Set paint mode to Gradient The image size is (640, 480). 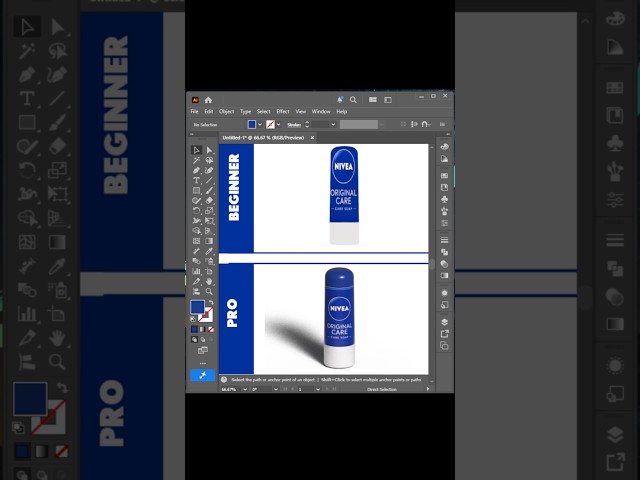click(202, 329)
